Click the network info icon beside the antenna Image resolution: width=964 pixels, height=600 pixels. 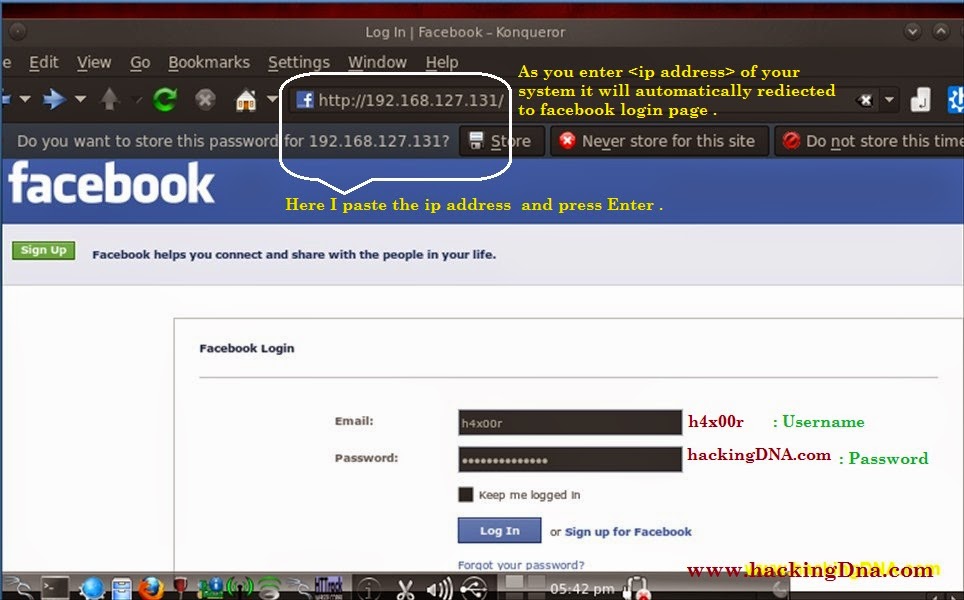pos(211,588)
